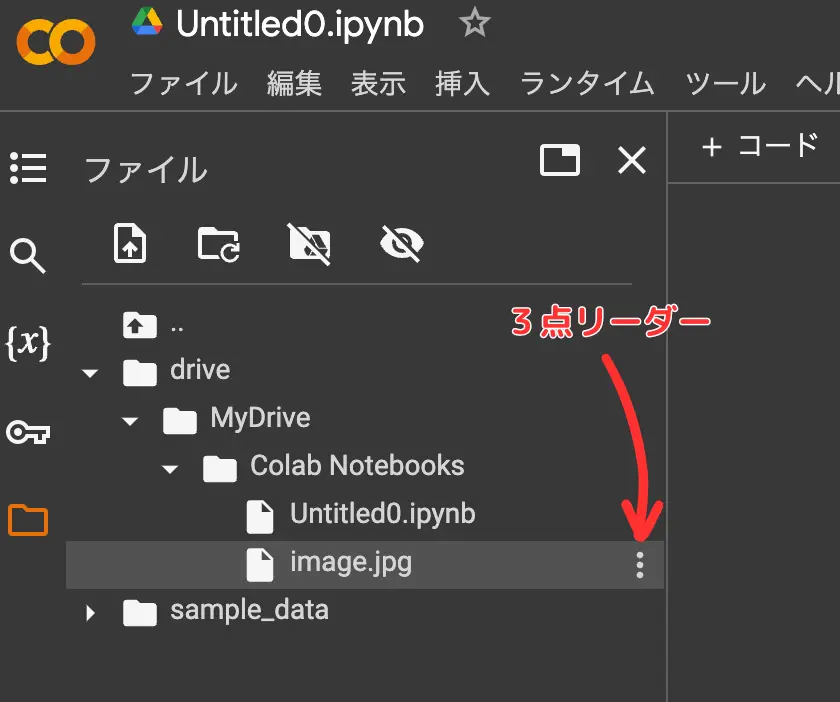Collapse the drive folder

90,372
